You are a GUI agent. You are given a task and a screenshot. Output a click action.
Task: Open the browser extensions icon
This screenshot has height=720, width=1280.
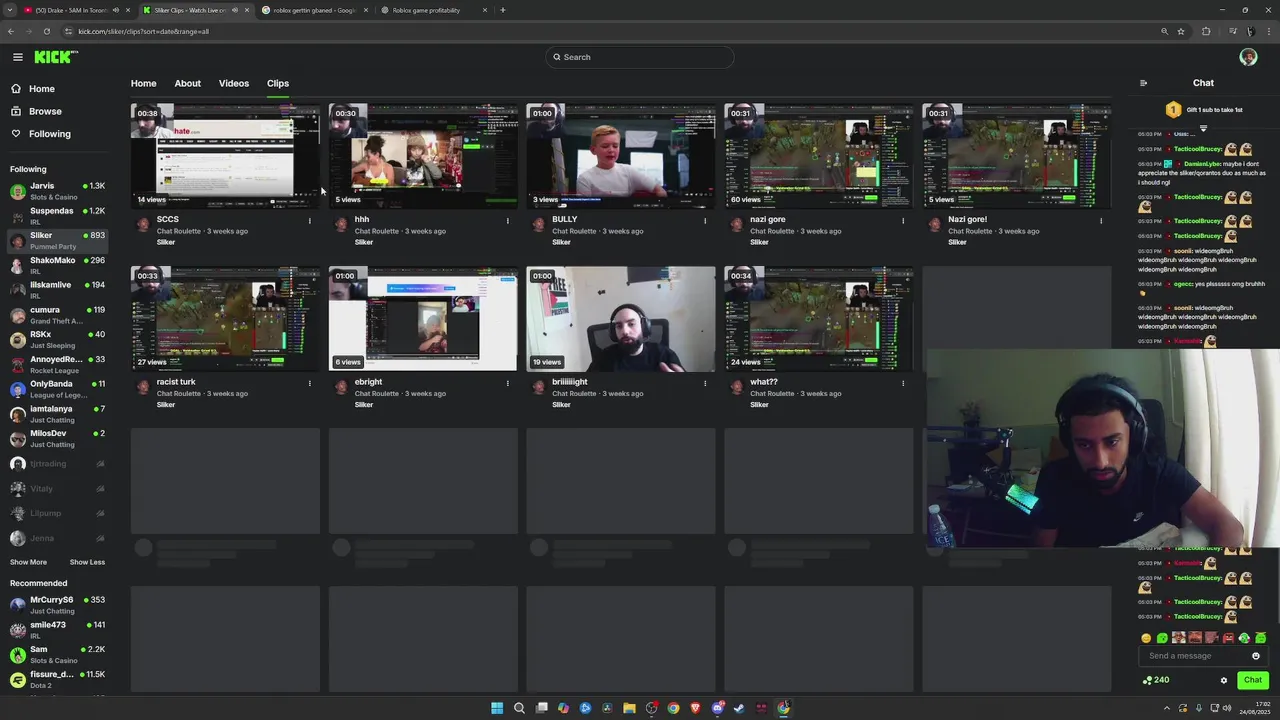coord(1206,31)
